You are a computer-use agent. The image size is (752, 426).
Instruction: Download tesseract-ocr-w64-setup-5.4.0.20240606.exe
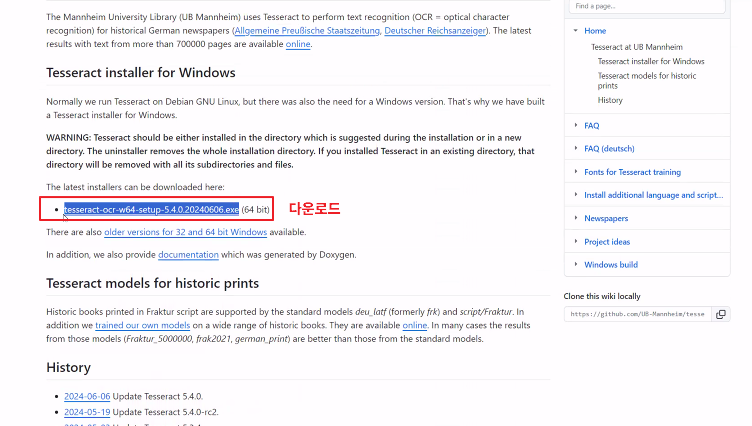[x=151, y=210]
